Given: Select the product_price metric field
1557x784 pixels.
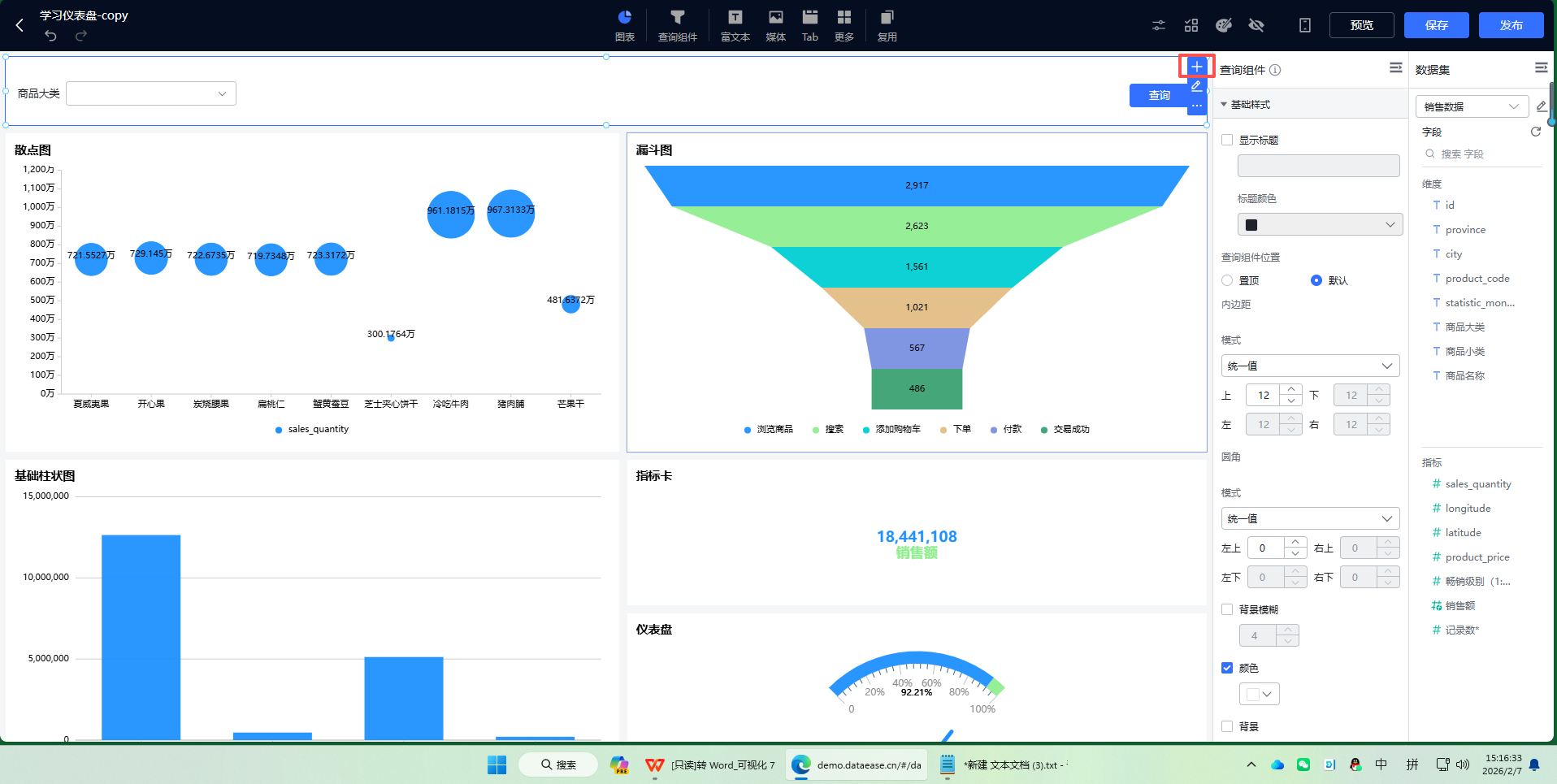Looking at the screenshot, I should tap(1479, 557).
